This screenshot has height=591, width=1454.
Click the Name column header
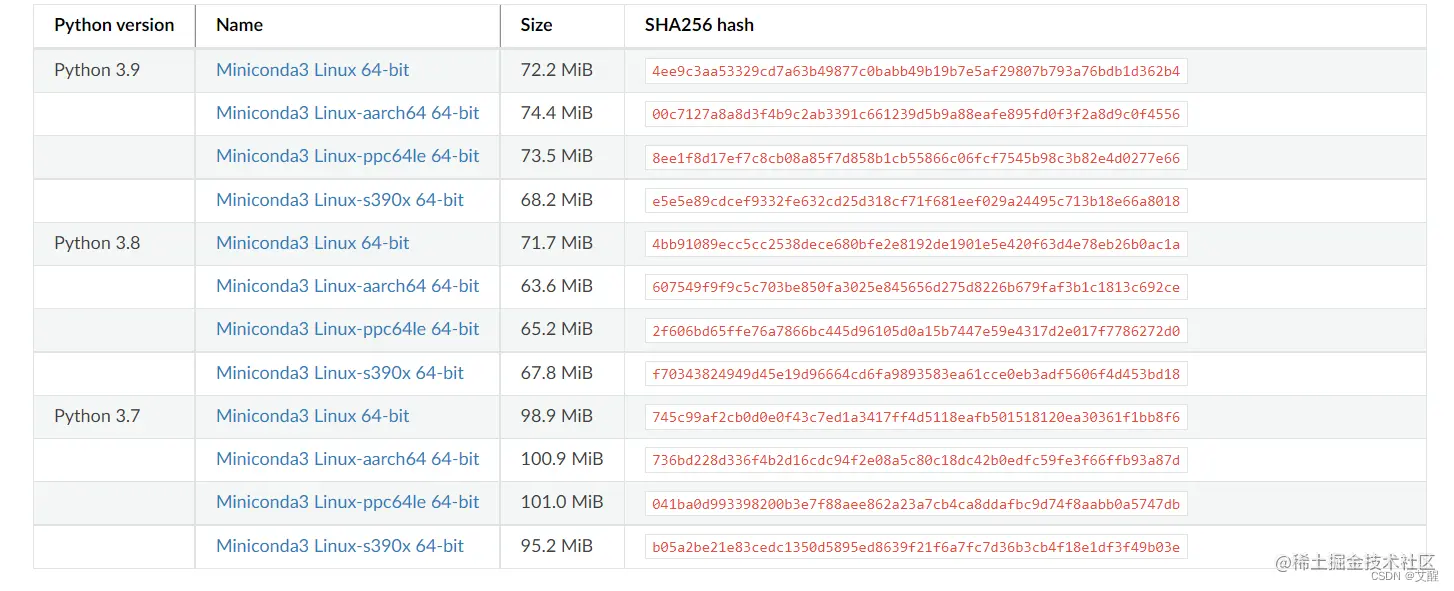(x=239, y=25)
